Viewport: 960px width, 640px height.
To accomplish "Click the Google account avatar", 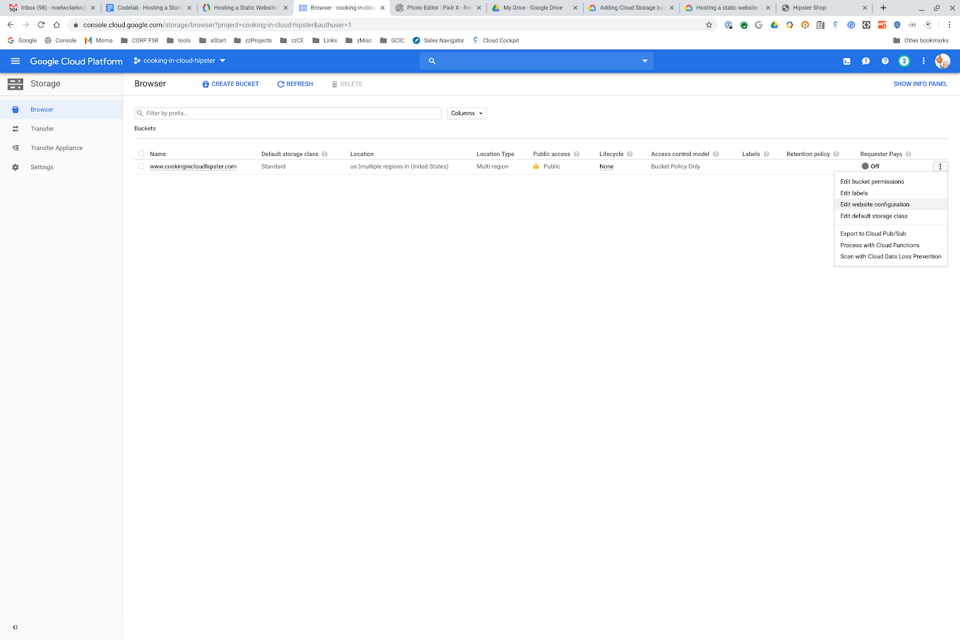I will (x=942, y=61).
